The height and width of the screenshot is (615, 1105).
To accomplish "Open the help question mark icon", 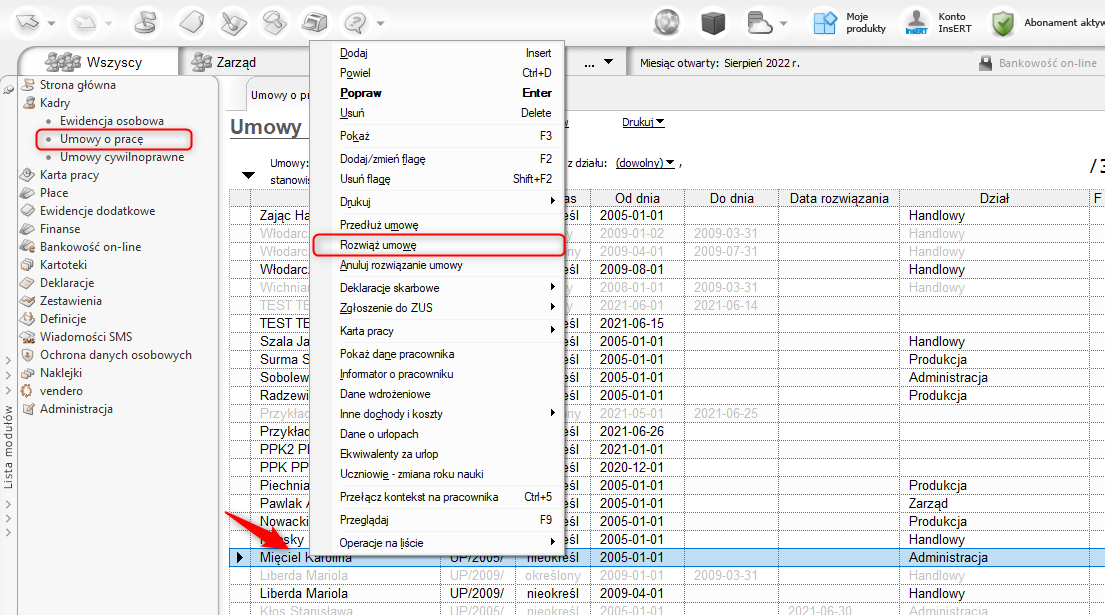I will [356, 23].
